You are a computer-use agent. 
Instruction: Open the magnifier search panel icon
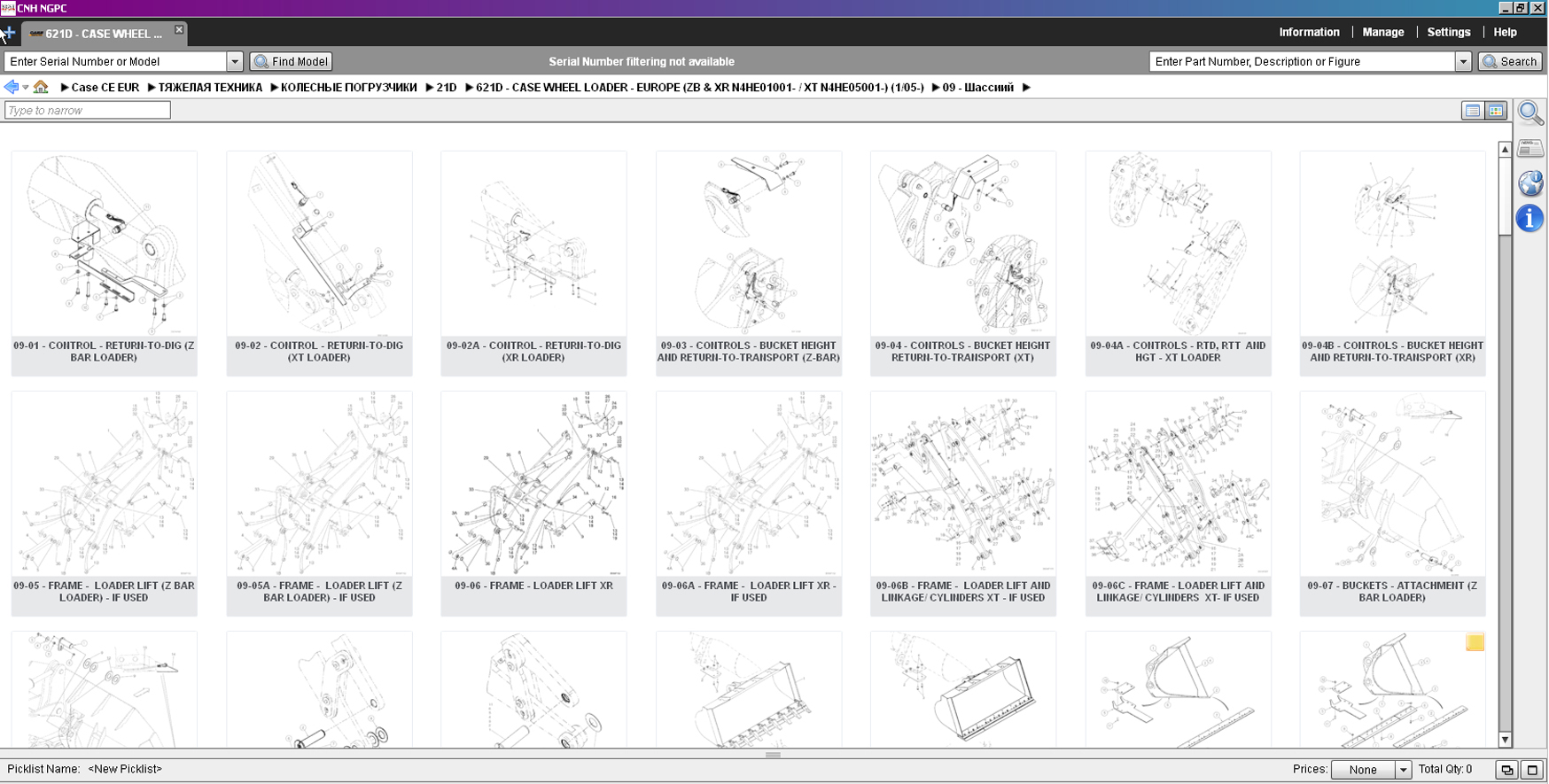tap(1530, 113)
